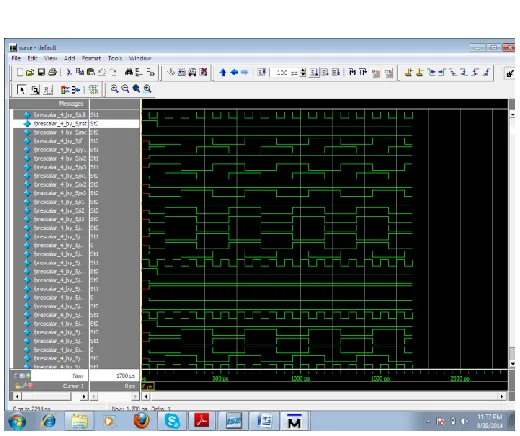
Task: Open the Add menu
Action: point(69,58)
